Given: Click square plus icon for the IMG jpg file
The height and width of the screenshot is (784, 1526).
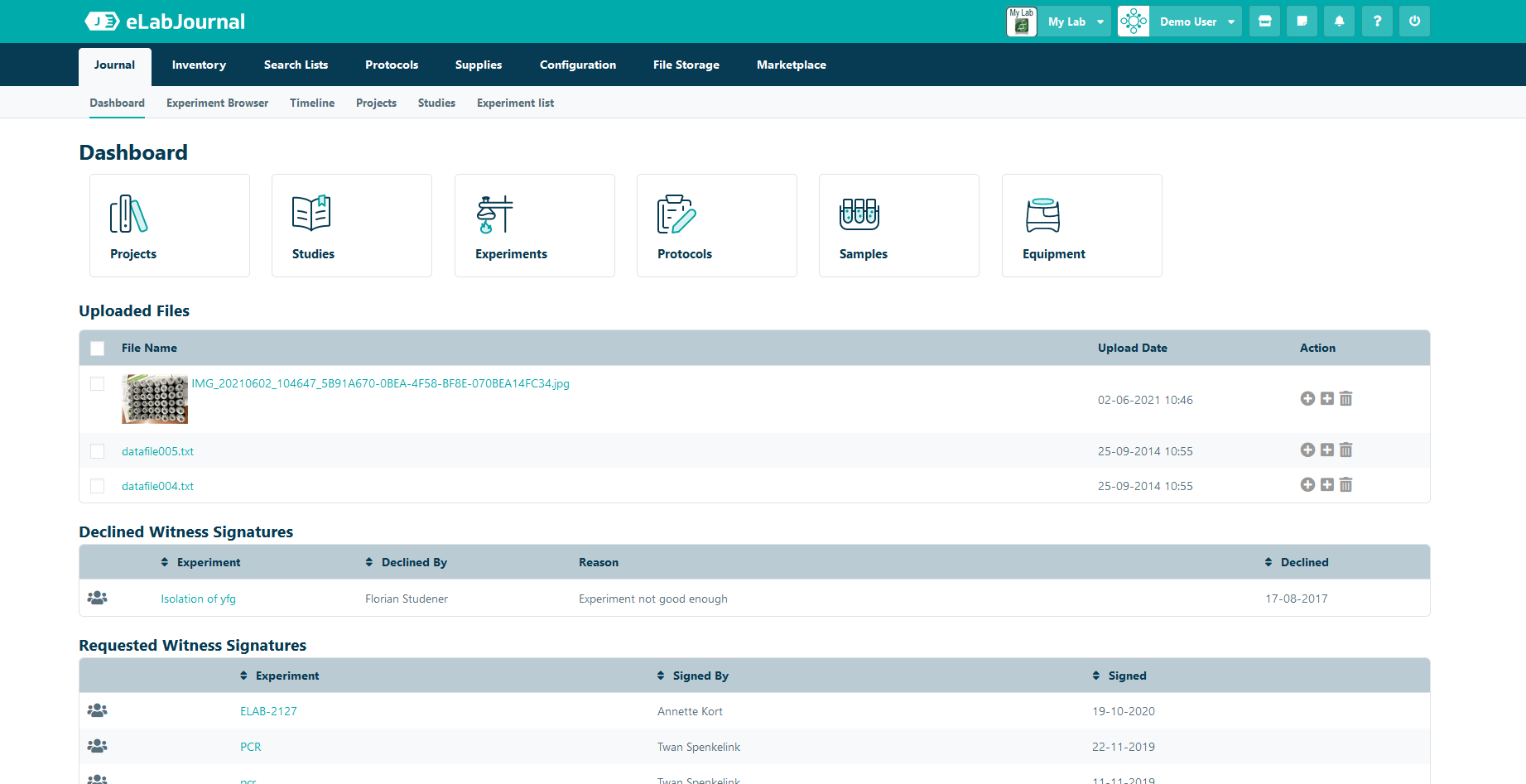Looking at the screenshot, I should tap(1327, 399).
